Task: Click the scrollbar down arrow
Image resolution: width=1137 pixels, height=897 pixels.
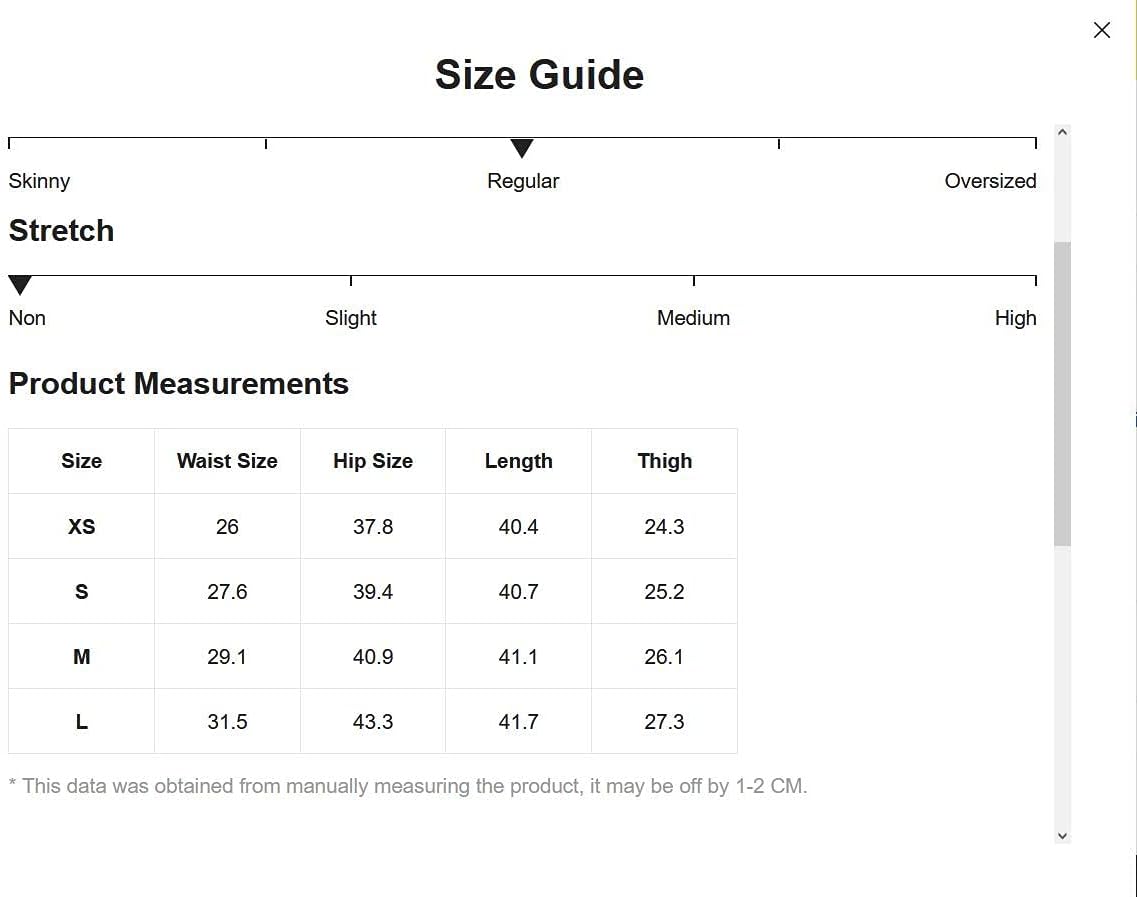Action: click(x=1062, y=835)
